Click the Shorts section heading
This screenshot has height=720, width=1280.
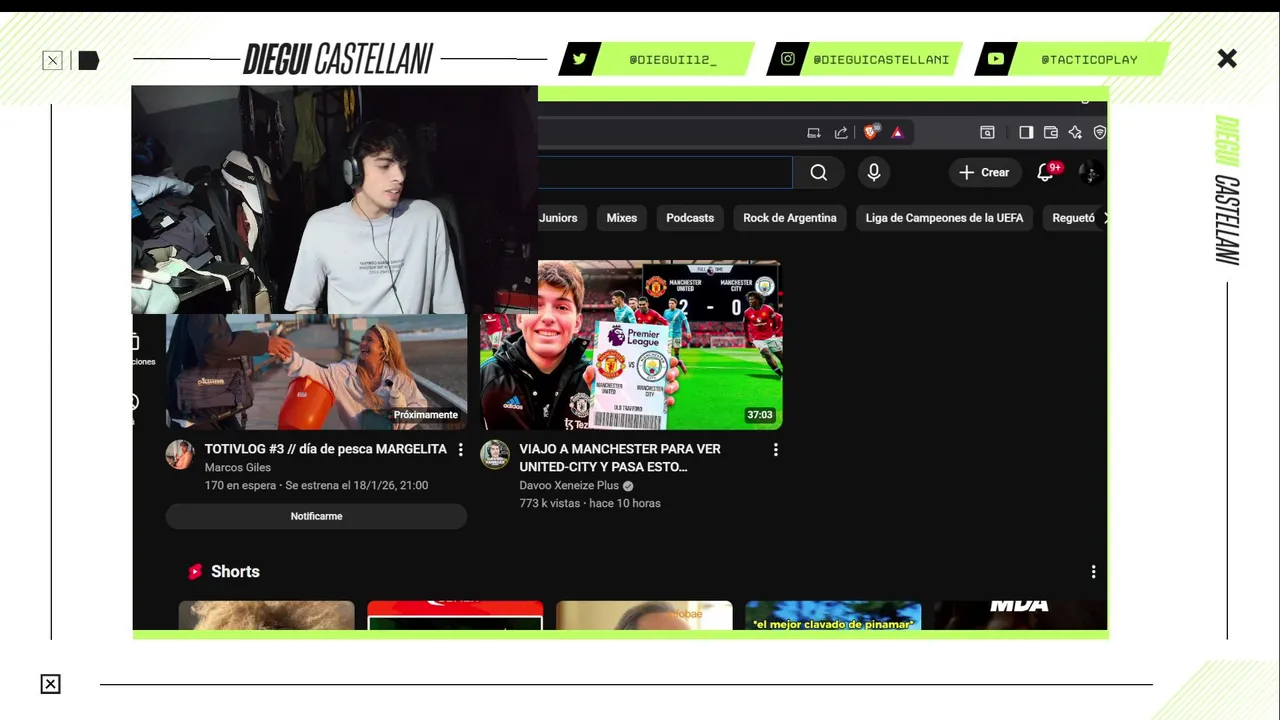(235, 572)
